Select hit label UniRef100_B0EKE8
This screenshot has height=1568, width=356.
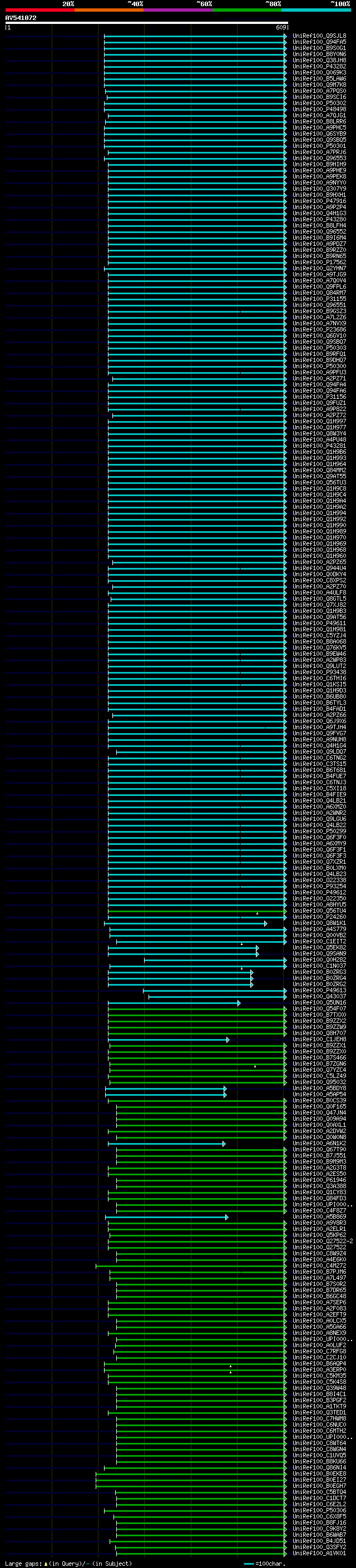click(319, 1473)
